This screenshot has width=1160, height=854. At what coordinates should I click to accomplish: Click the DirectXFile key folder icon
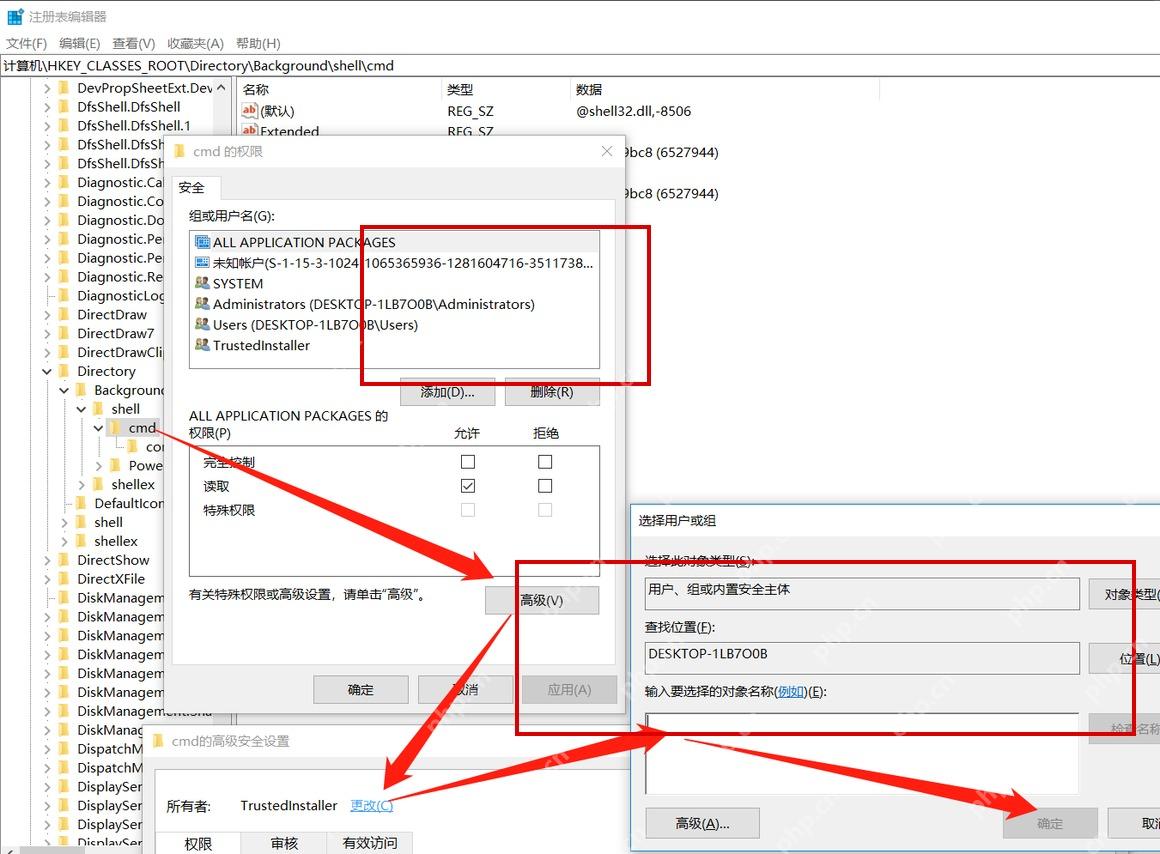click(x=64, y=579)
